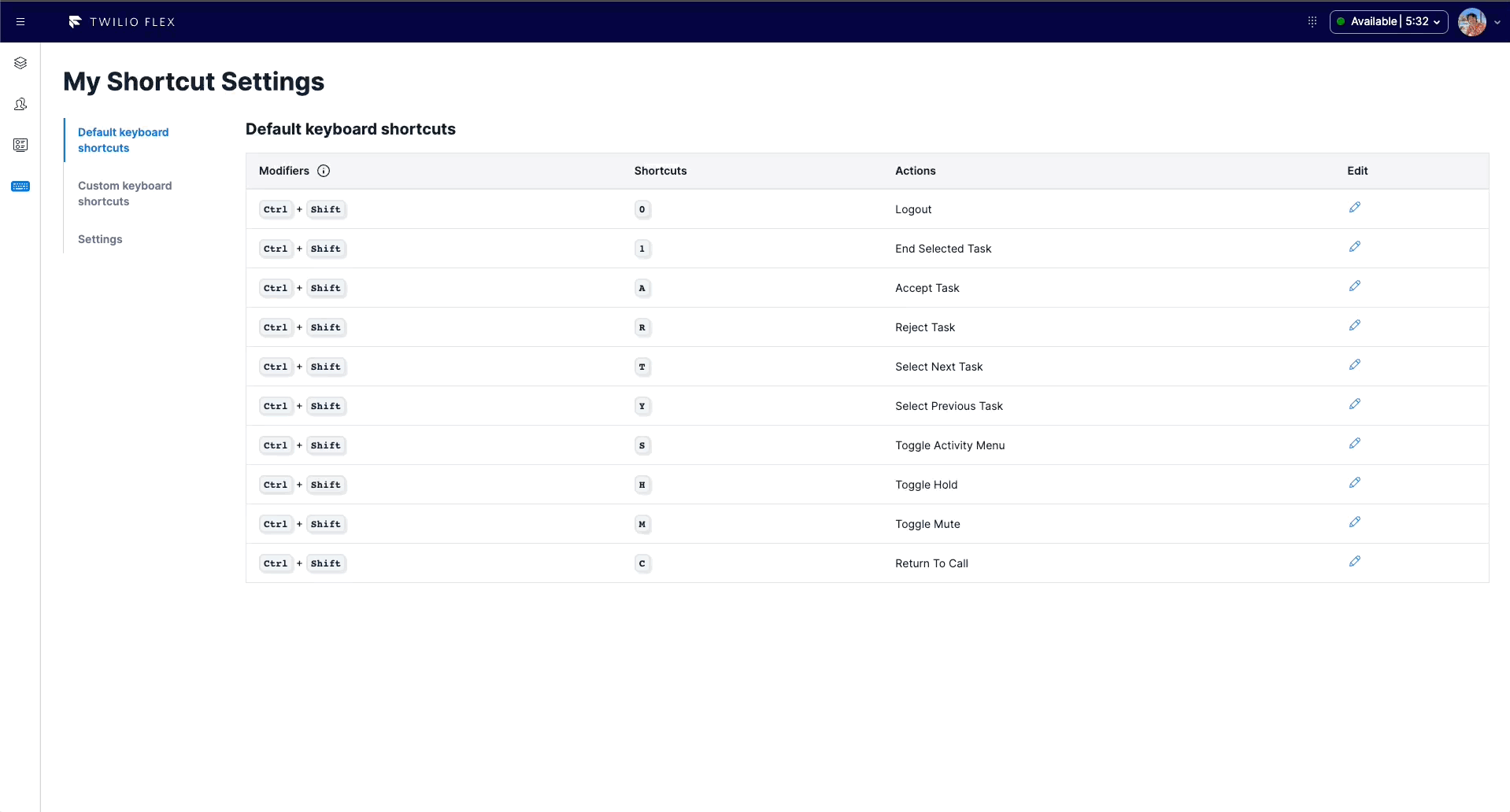
Task: Click the Modifiers column header
Action: click(284, 171)
